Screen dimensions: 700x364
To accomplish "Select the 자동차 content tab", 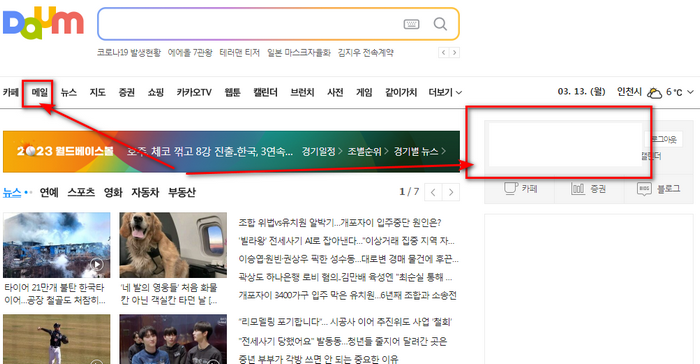I will tap(145, 192).
